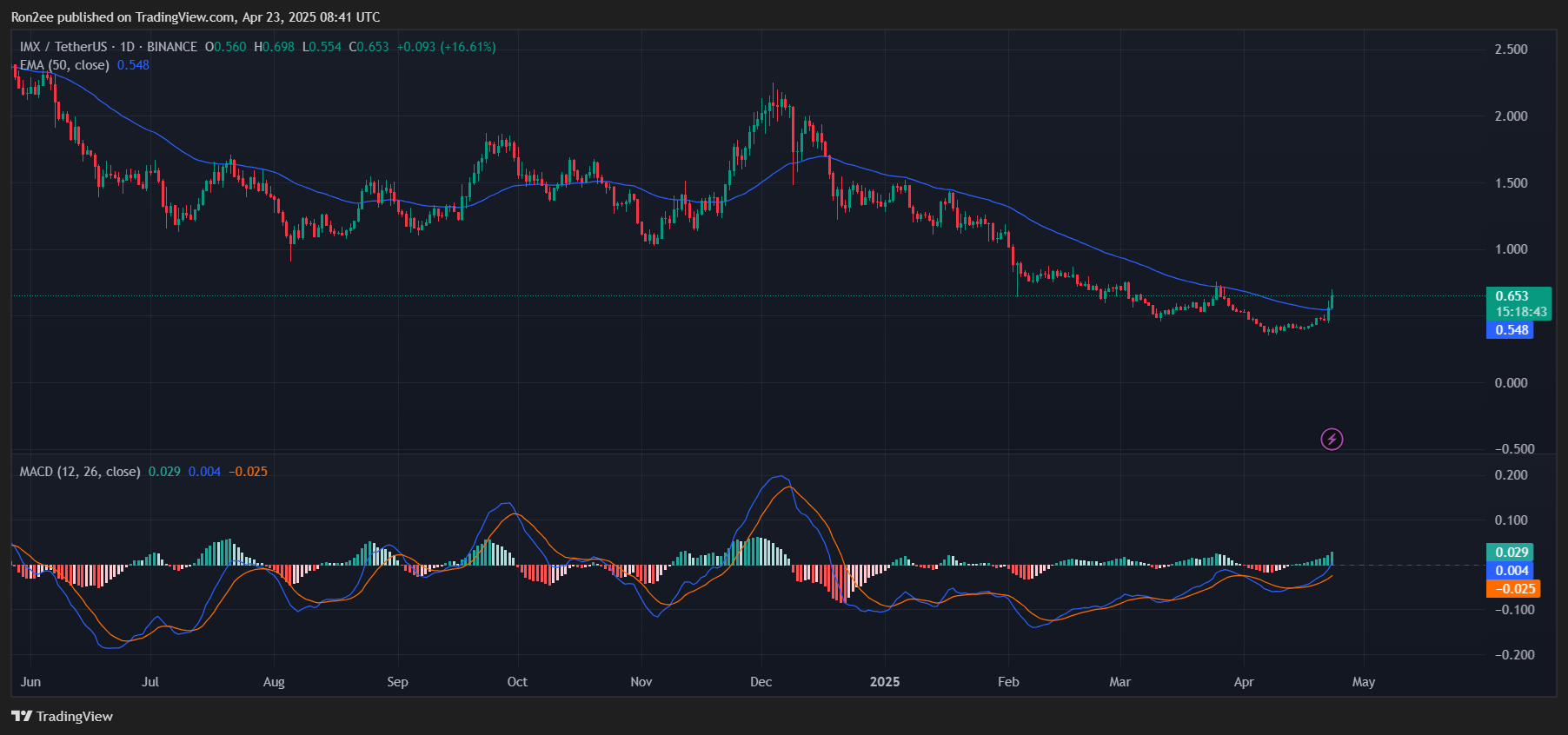Click the orange -0.025 signal value label
Screen dimensions: 1568x735
tap(1512, 589)
